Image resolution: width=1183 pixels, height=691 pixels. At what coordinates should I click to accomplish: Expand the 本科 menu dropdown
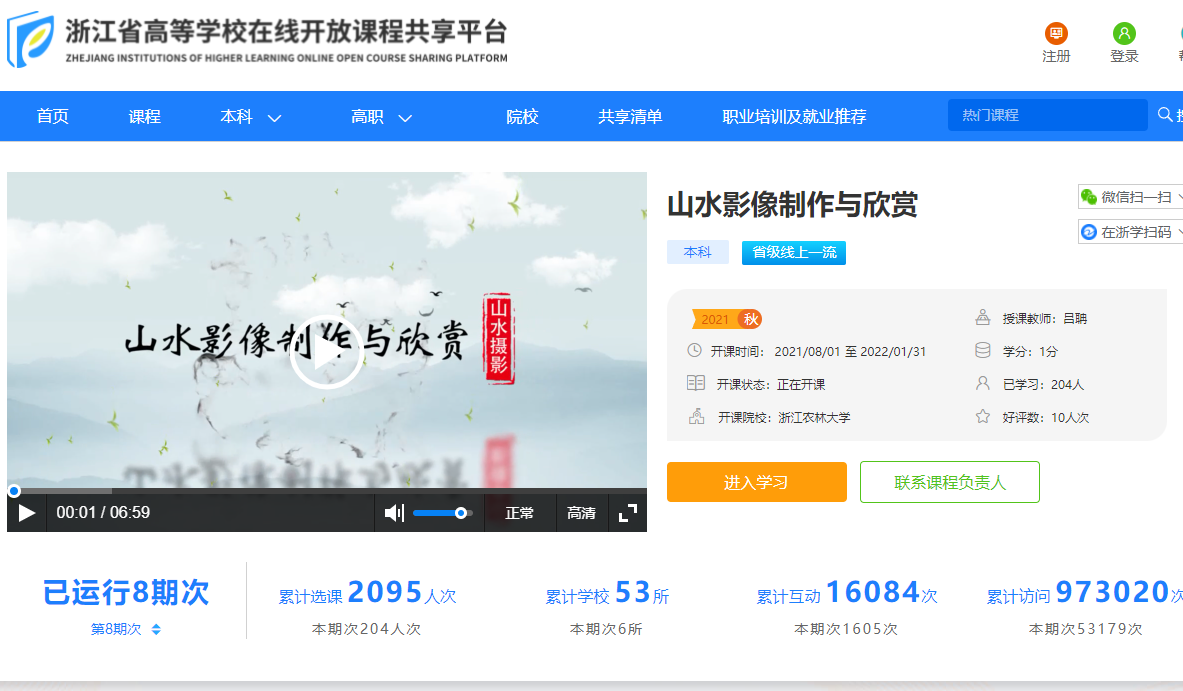click(x=250, y=117)
